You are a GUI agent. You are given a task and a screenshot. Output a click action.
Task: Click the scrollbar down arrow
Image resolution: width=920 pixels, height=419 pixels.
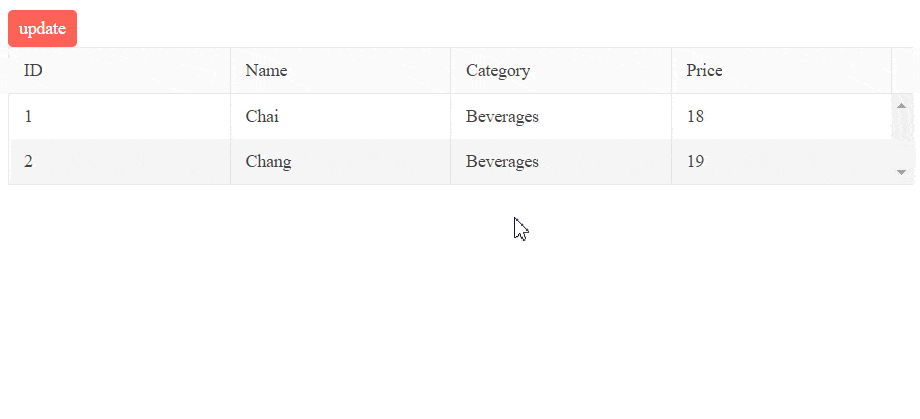click(902, 172)
